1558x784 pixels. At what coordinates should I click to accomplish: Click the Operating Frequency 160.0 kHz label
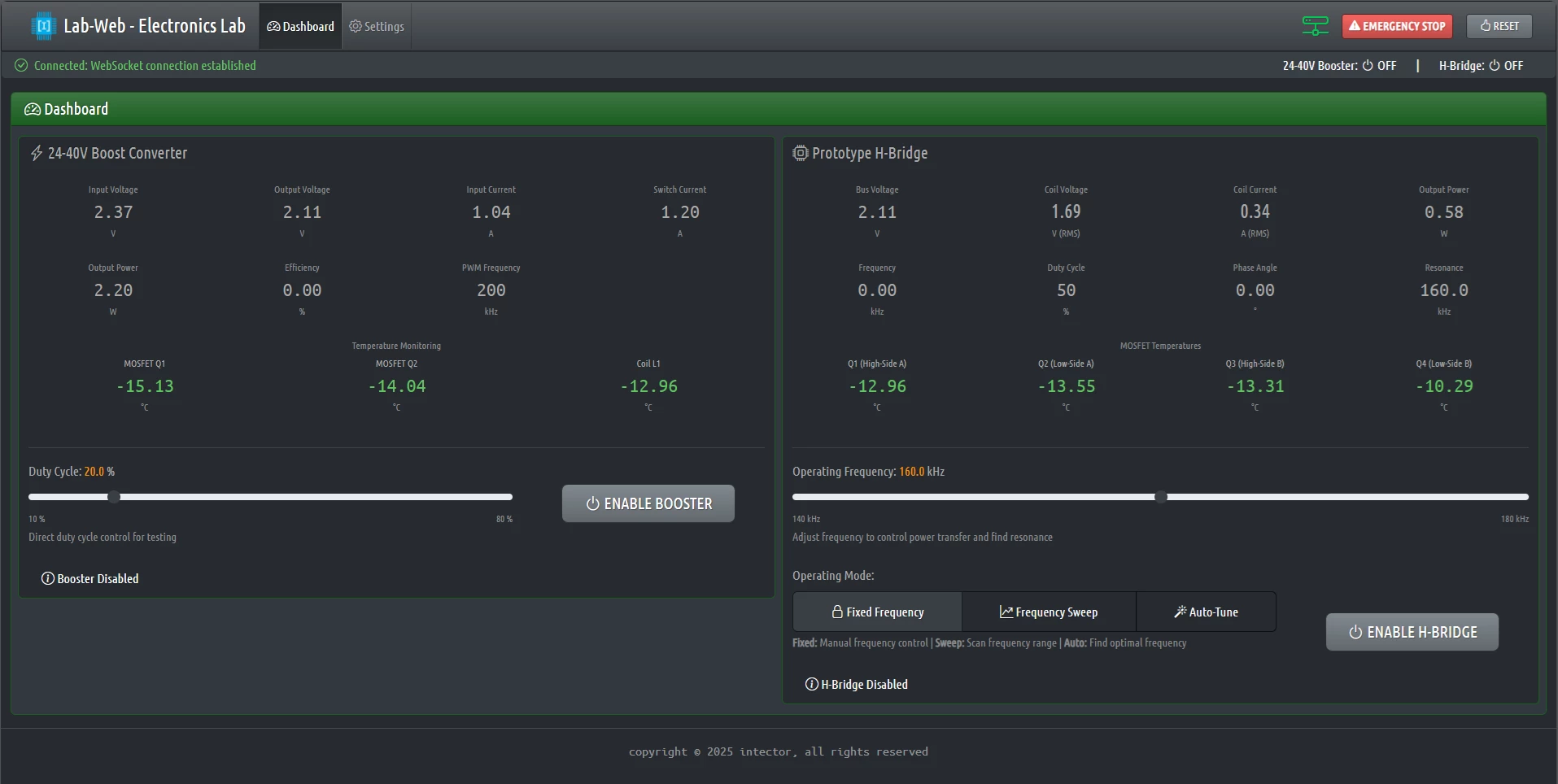(868, 472)
